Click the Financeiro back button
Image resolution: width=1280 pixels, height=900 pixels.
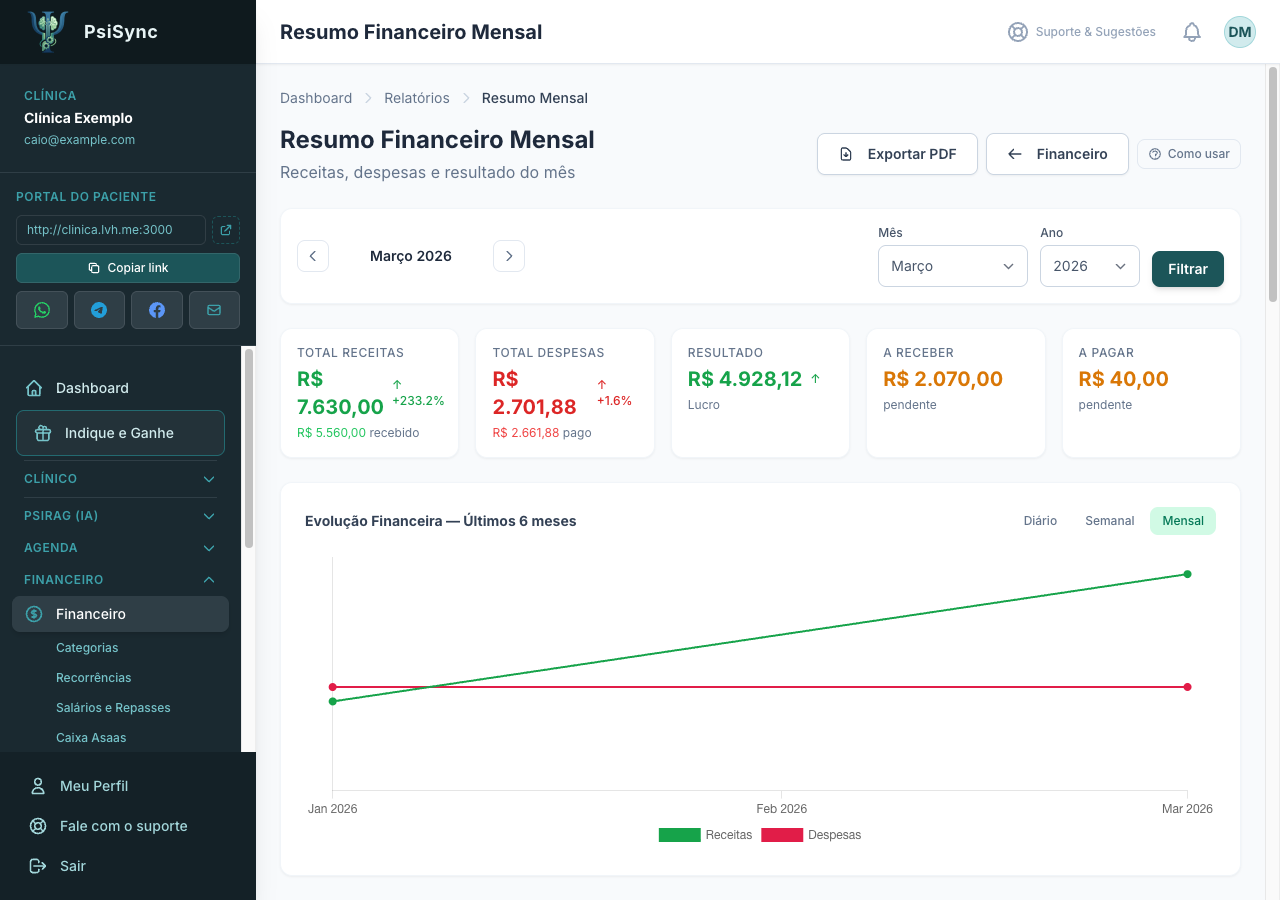pyautogui.click(x=1057, y=154)
